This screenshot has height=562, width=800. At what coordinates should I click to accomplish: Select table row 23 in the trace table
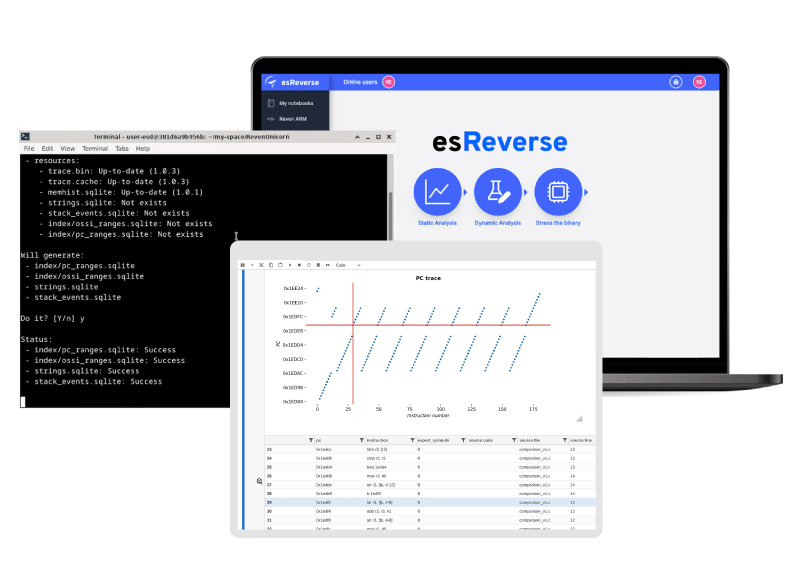point(430,449)
